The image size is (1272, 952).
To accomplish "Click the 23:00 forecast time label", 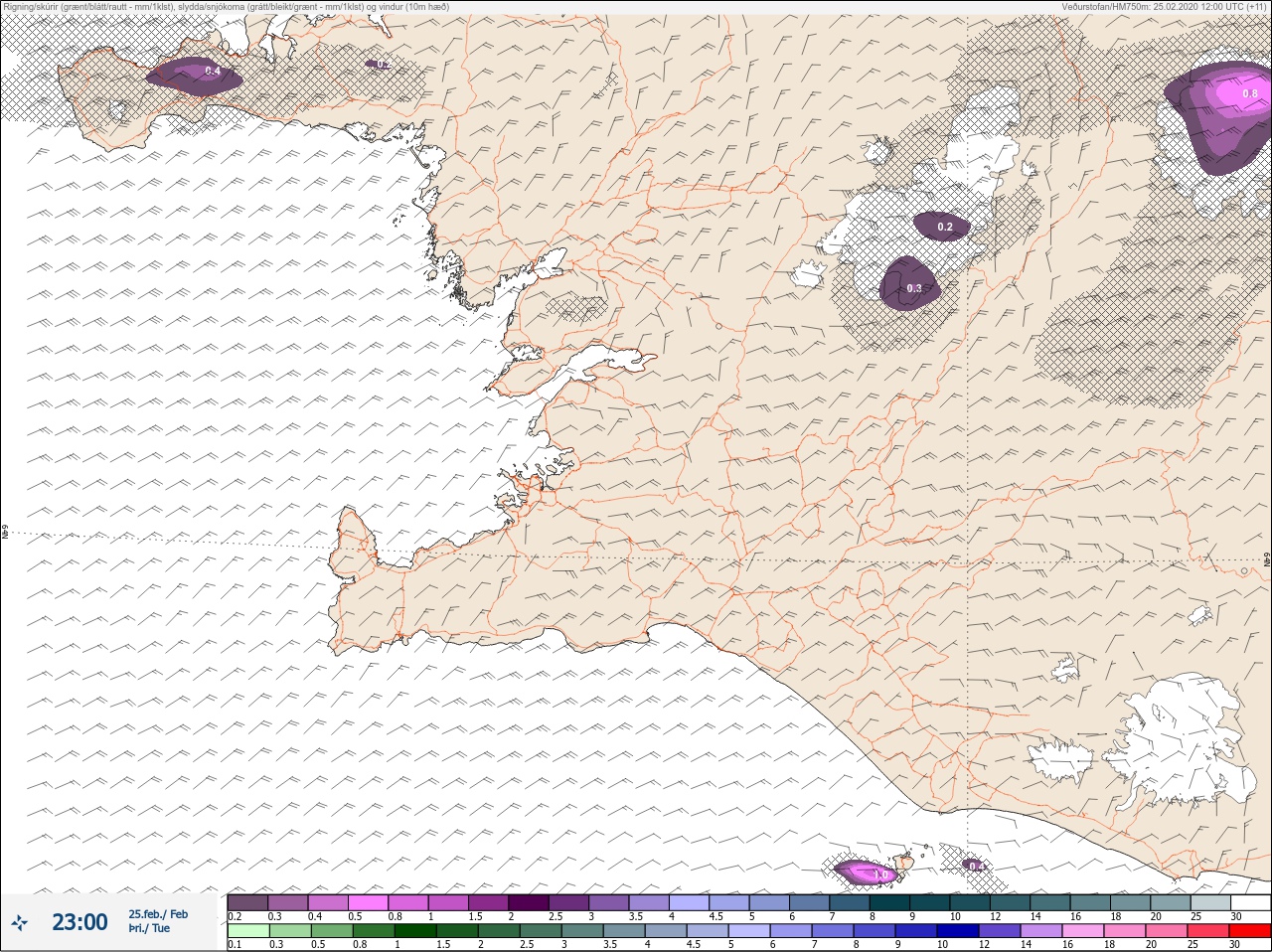I will coord(79,922).
